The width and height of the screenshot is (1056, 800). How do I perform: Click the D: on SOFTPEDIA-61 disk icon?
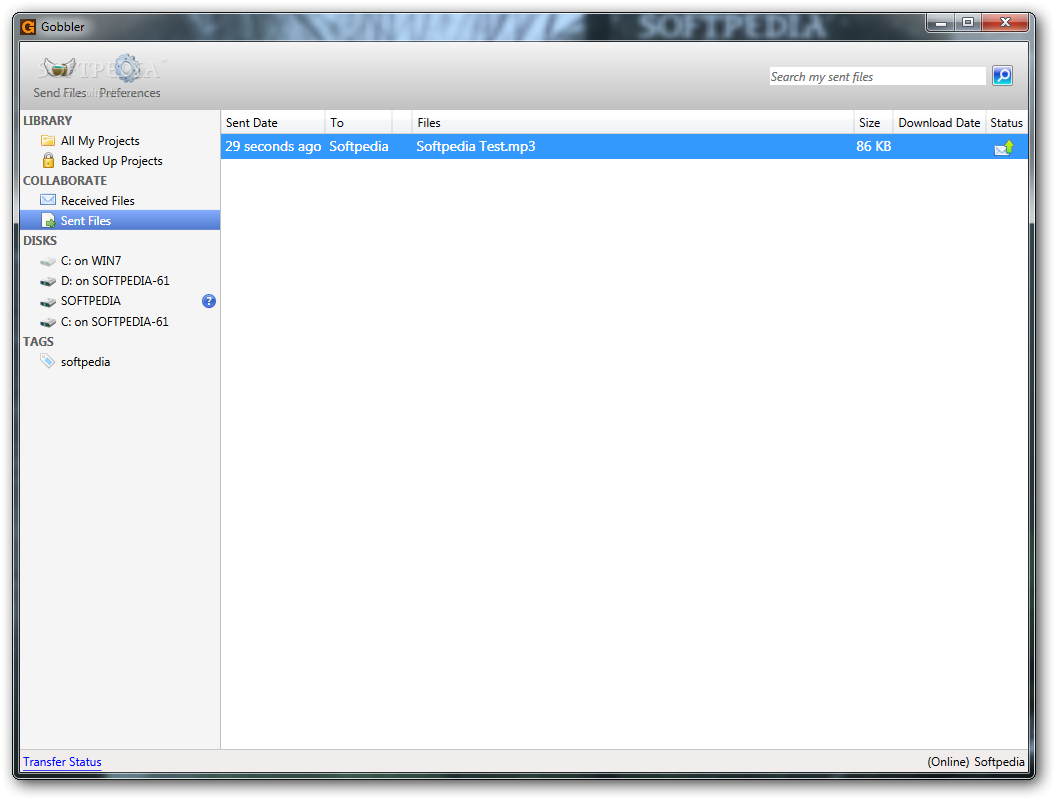point(48,281)
